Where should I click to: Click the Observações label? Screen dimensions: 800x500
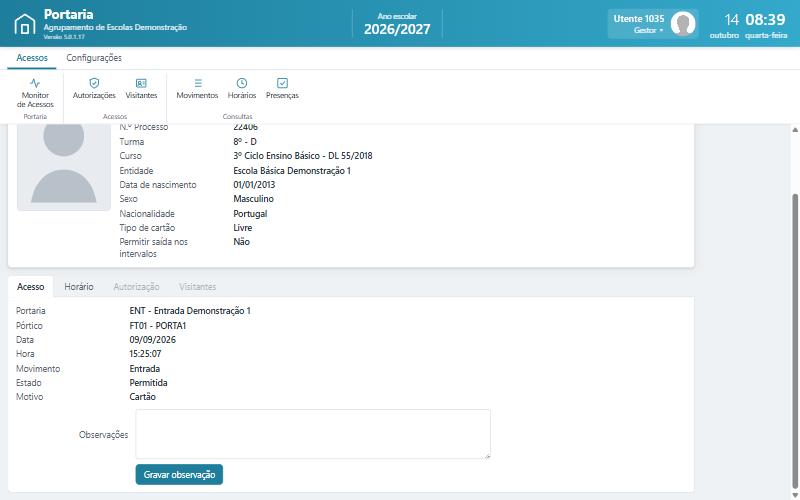click(x=104, y=435)
